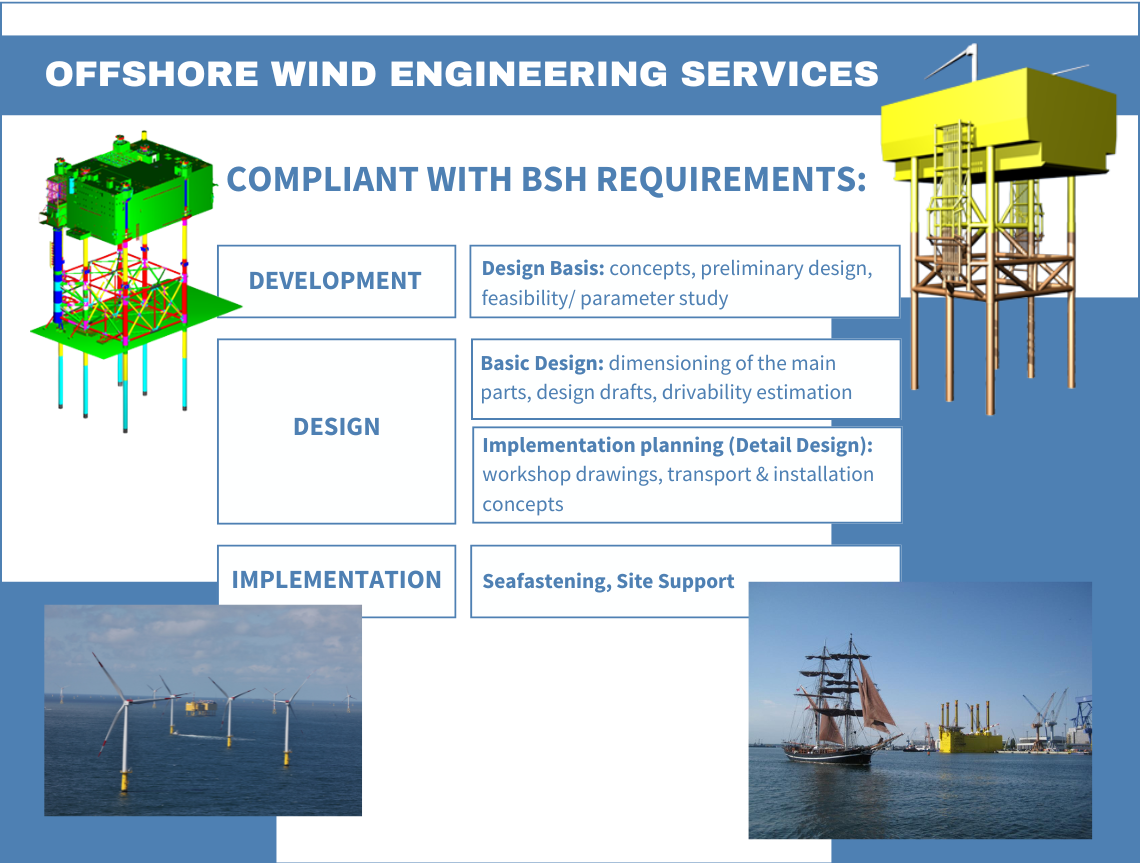Click the IMPLEMENTATION phase box

[x=336, y=580]
